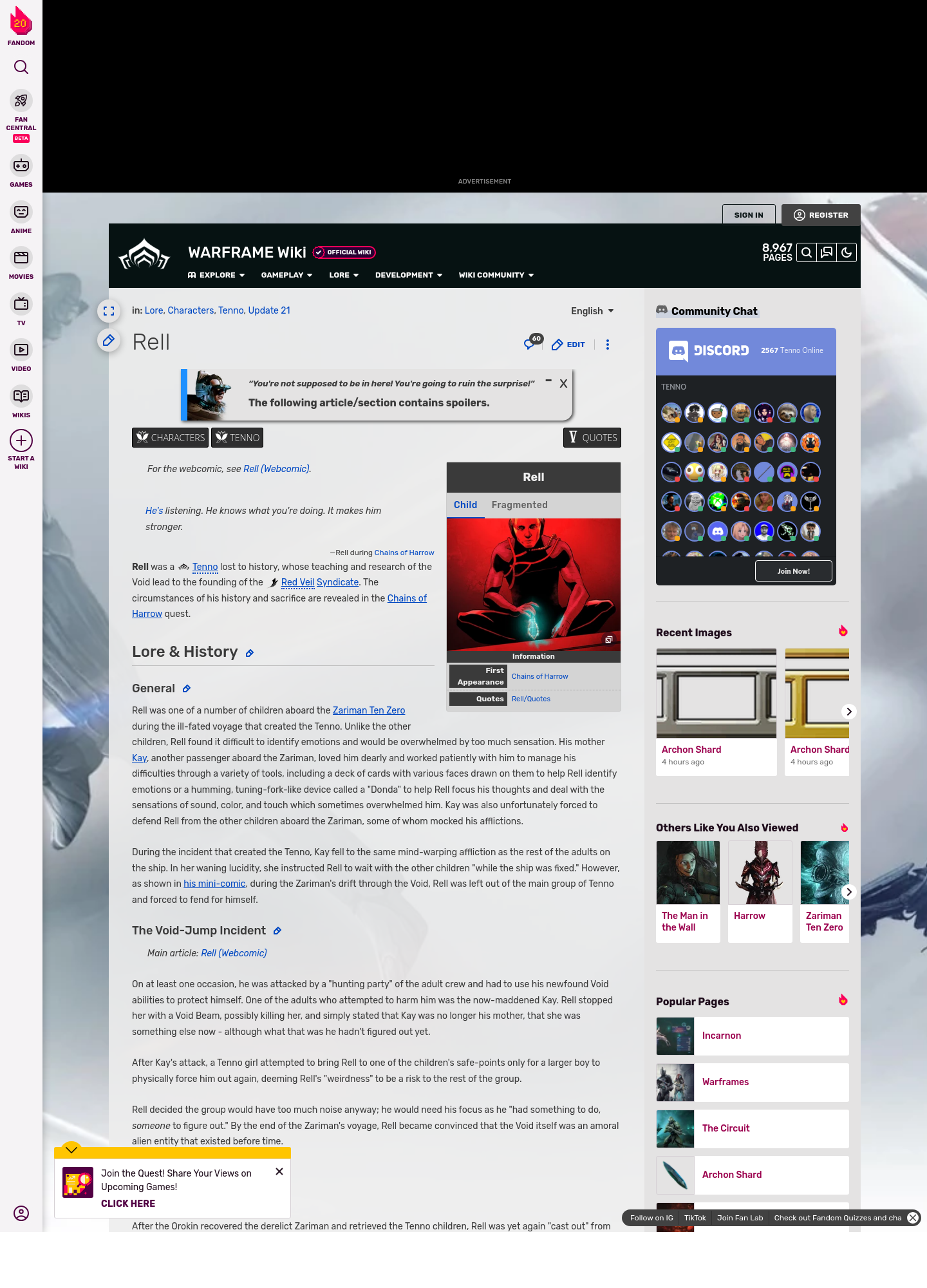Screen dimensions: 927x1288
Task: Open the Warframes popular page
Action: tap(753, 1083)
